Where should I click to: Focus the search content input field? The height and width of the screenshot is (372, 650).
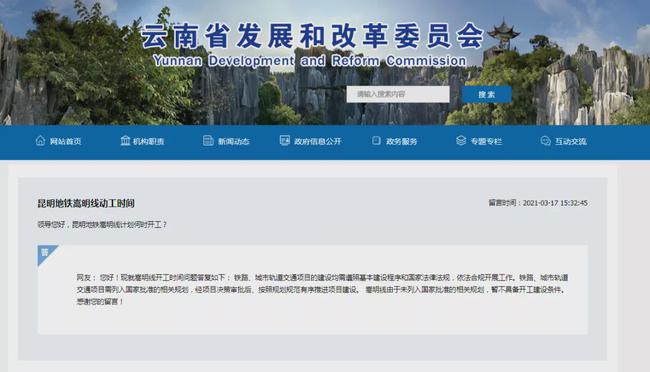(x=398, y=95)
